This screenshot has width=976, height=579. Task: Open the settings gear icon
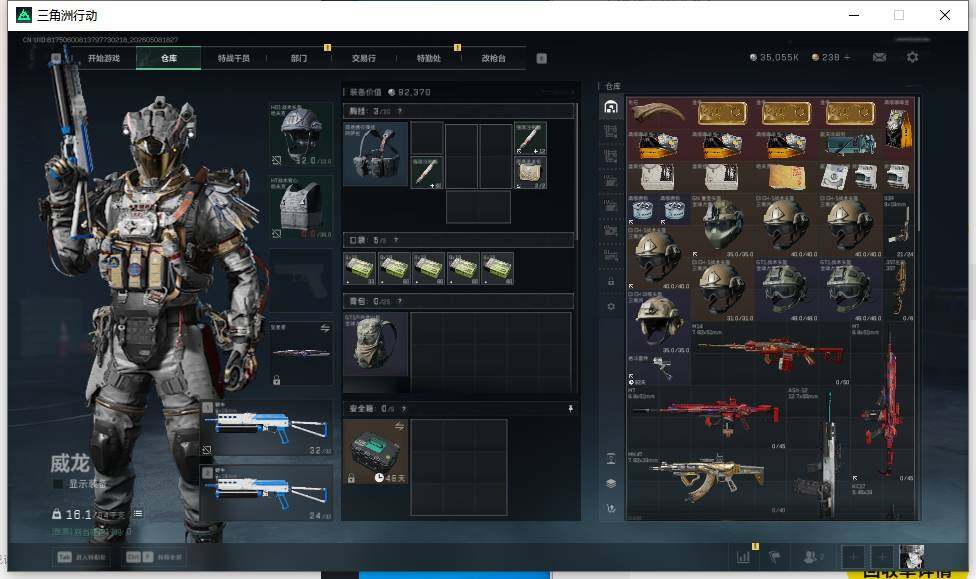(913, 57)
